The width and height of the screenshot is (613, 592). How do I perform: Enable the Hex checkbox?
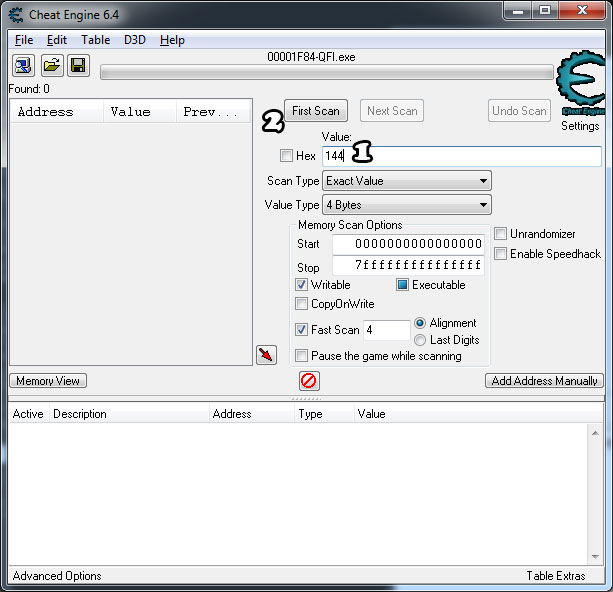point(286,156)
